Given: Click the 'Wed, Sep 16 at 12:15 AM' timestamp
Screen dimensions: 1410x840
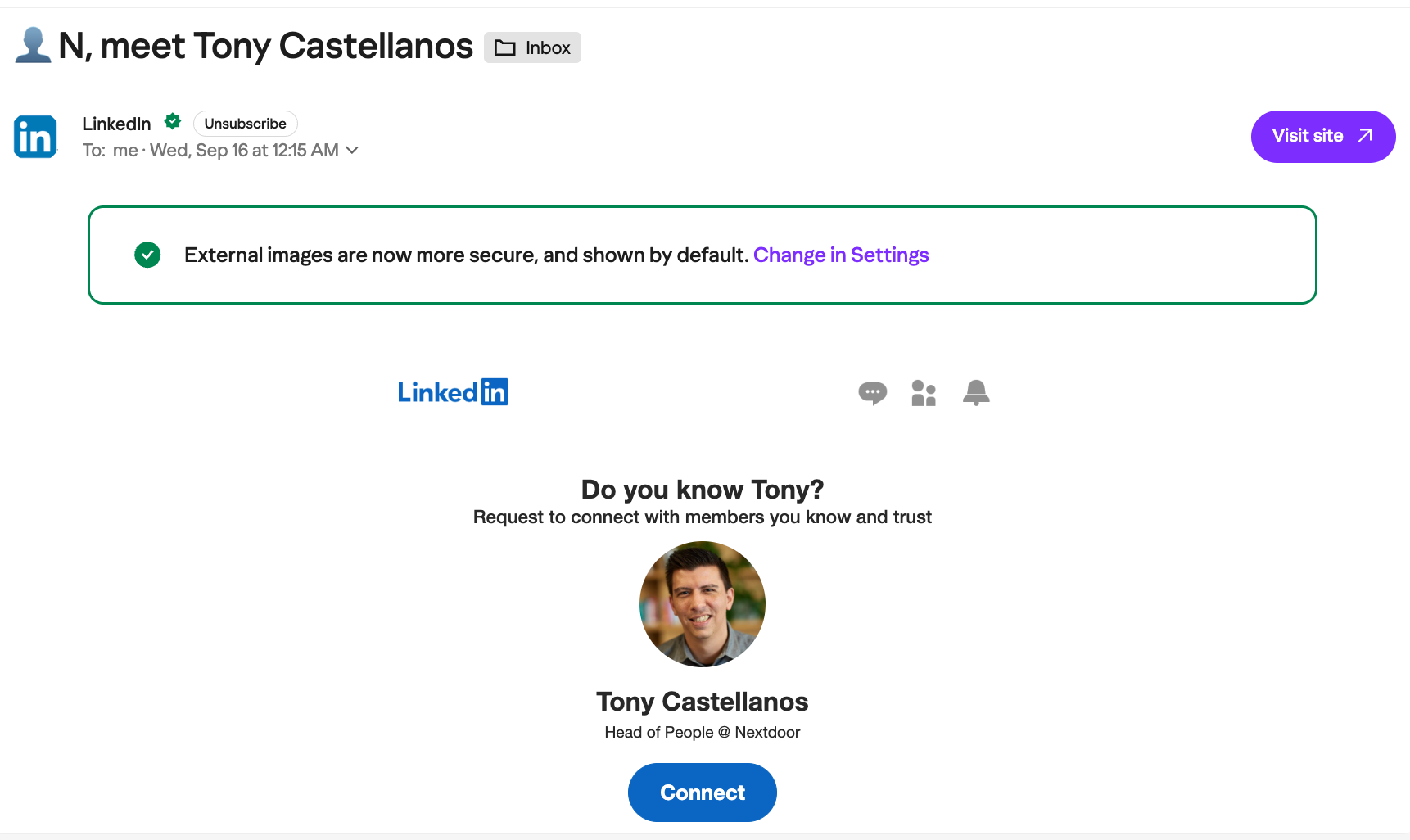Looking at the screenshot, I should 244,150.
